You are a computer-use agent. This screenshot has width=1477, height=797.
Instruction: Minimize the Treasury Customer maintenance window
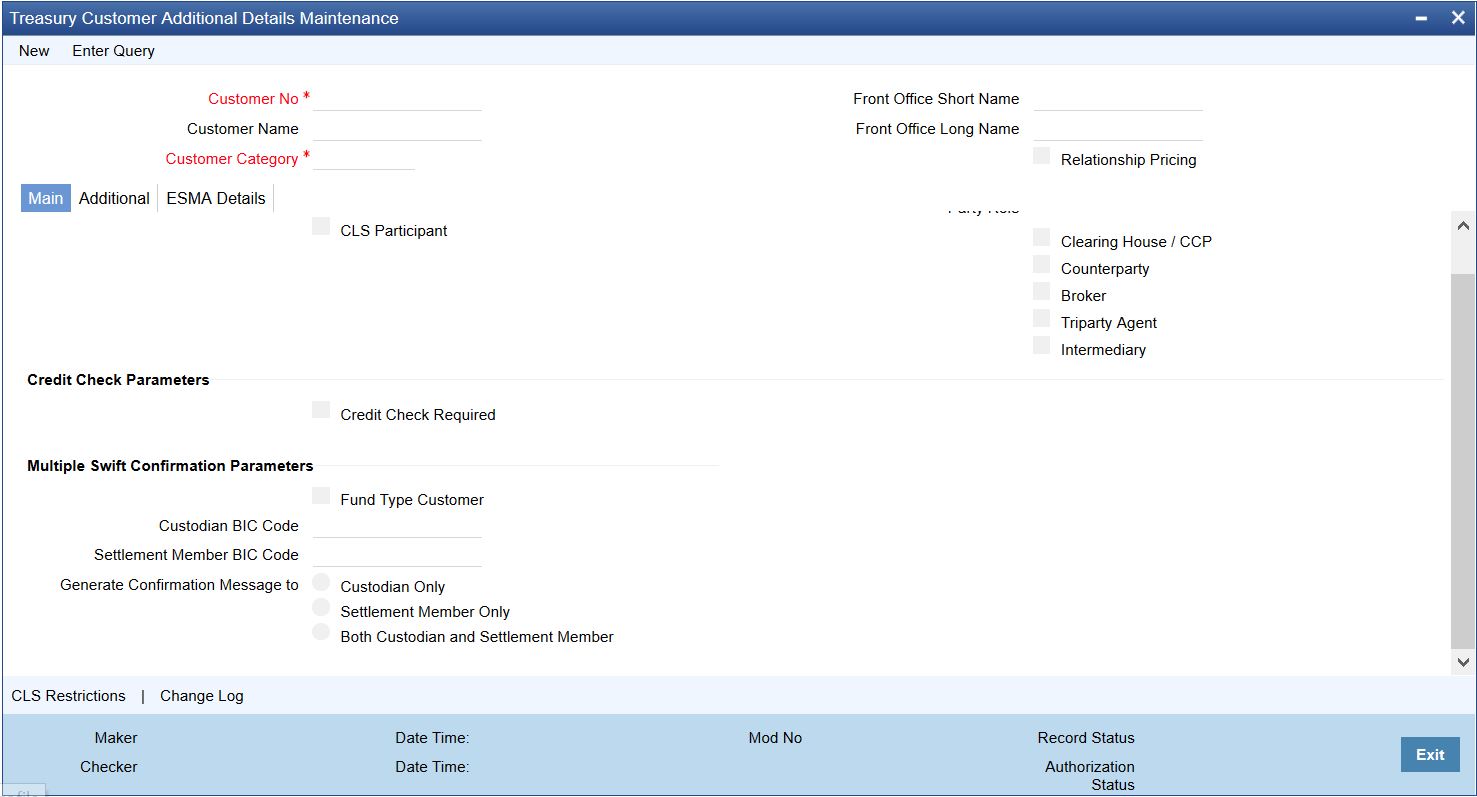coord(1421,19)
